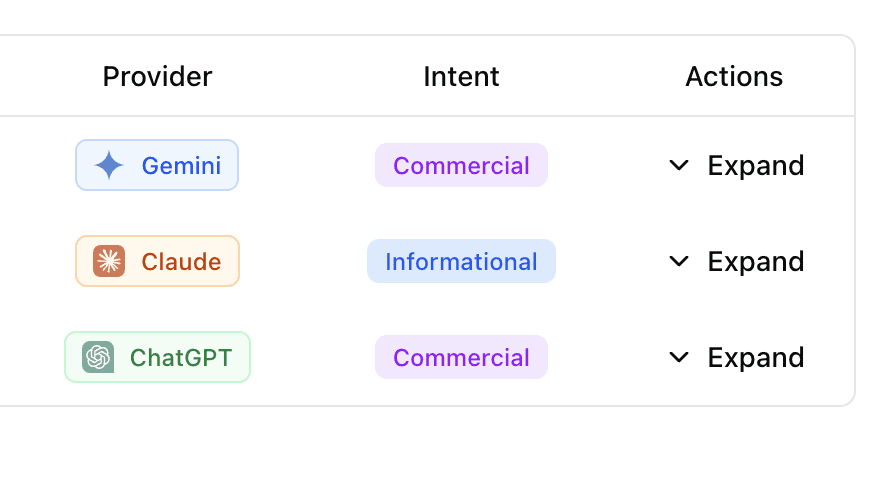Sort by the Provider column header
This screenshot has height=500, width=888.
click(158, 76)
